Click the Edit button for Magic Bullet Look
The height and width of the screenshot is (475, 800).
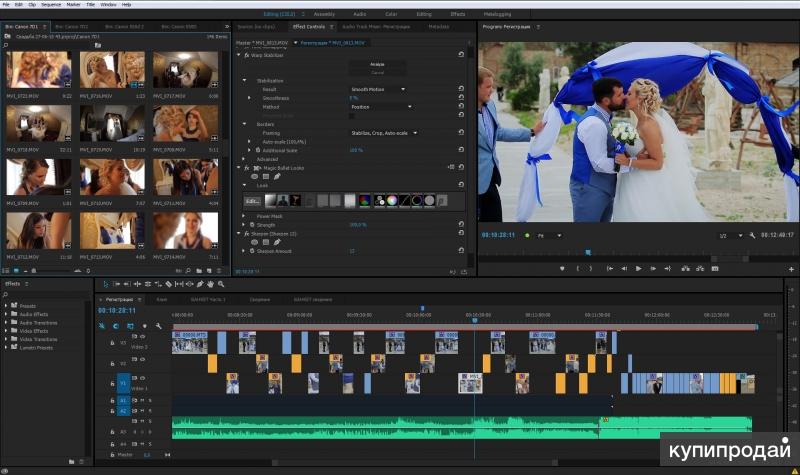pyautogui.click(x=252, y=201)
